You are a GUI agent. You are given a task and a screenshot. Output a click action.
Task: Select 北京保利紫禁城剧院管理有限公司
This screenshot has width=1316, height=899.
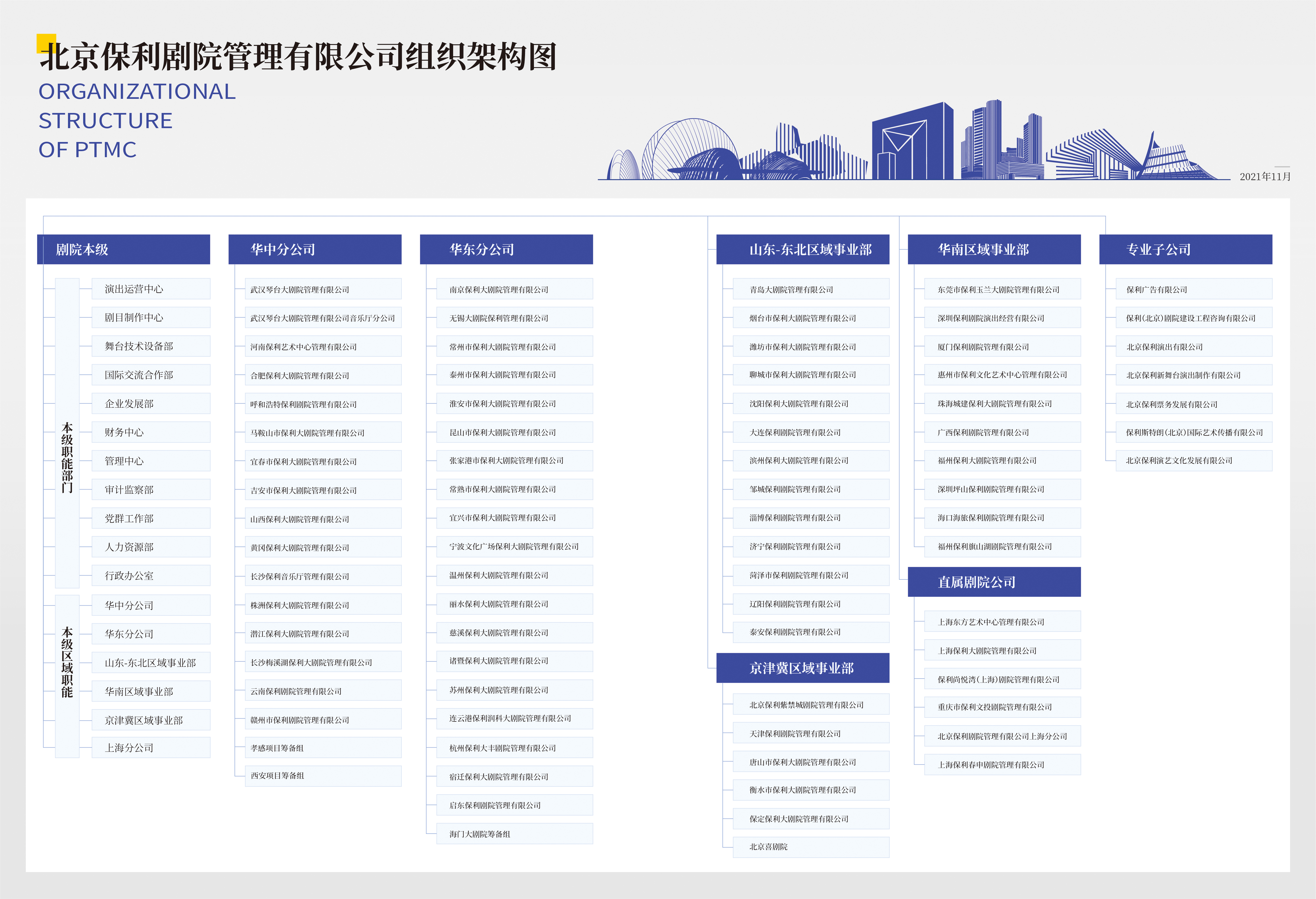point(810,704)
